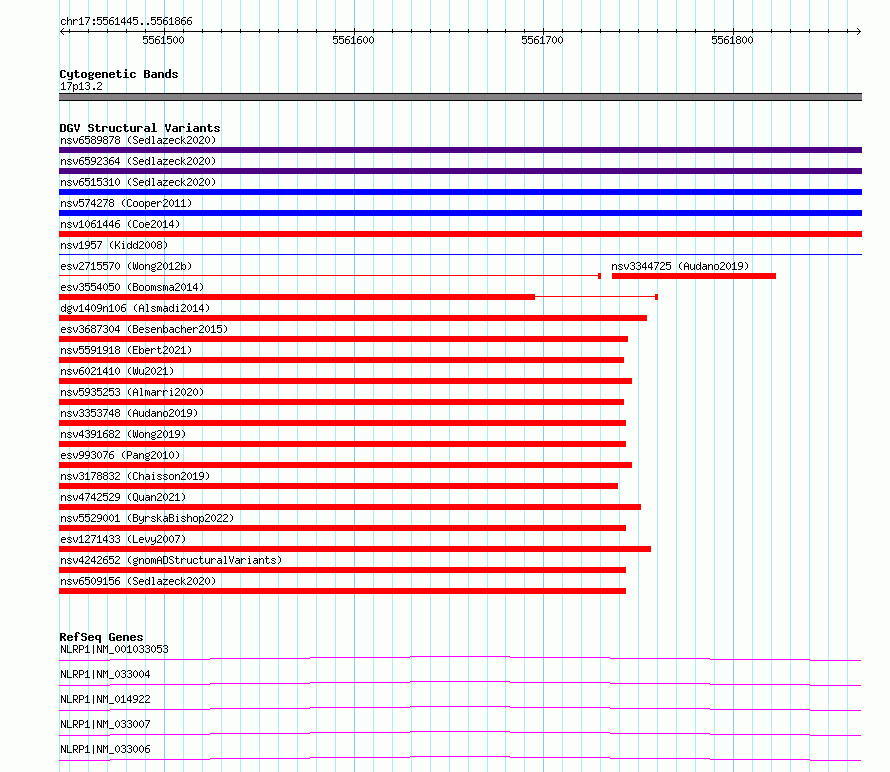
Task: Click the NLRP1|NM_033006 transcript label
Action: [x=105, y=749]
